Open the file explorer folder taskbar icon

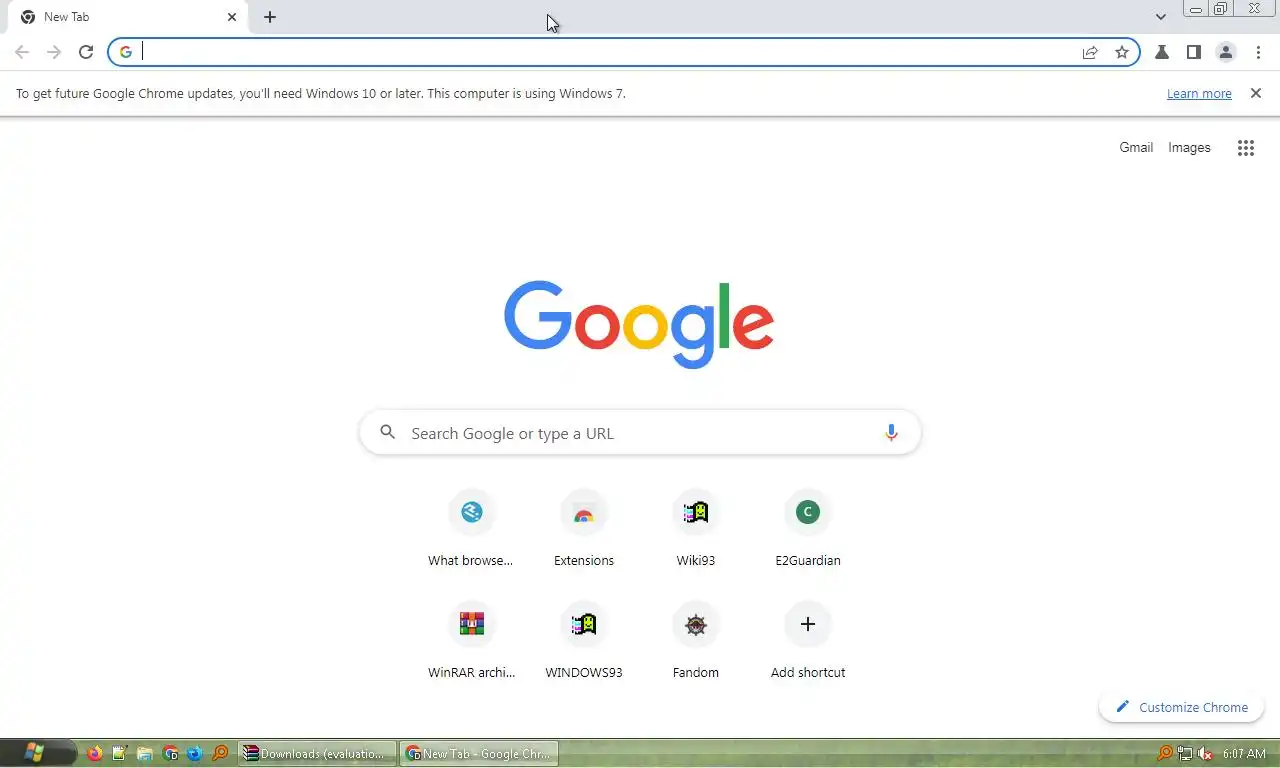coord(145,753)
